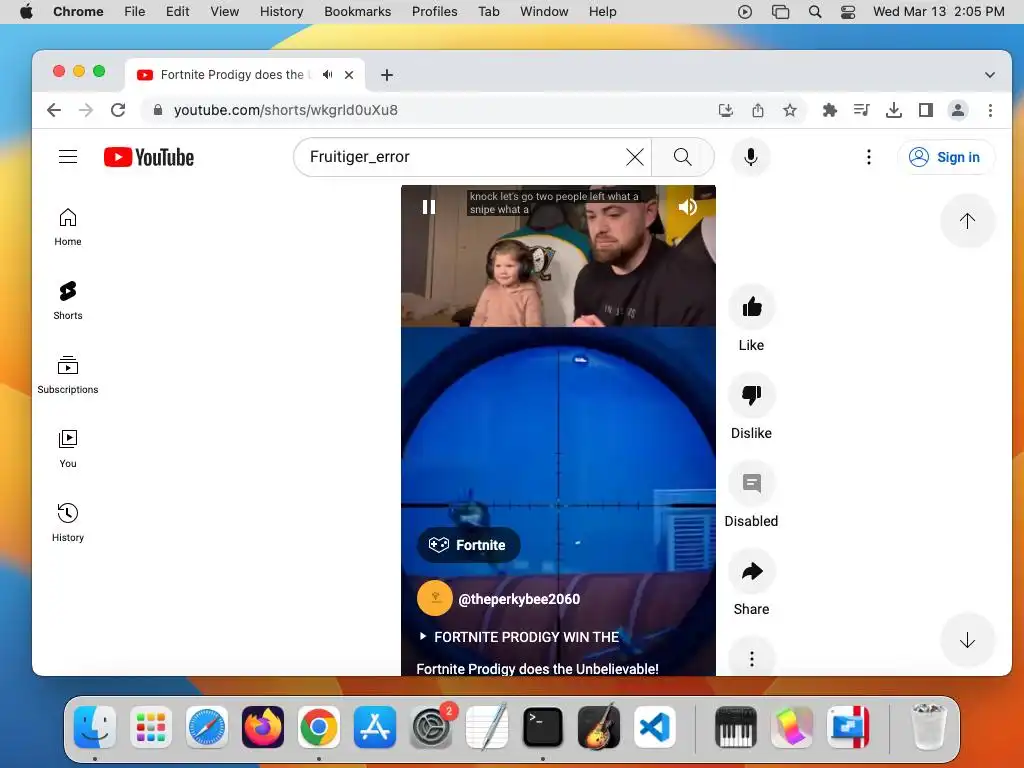Viewport: 1024px width, 768px height.
Task: Bookmark this tab with the star
Action: coord(790,110)
